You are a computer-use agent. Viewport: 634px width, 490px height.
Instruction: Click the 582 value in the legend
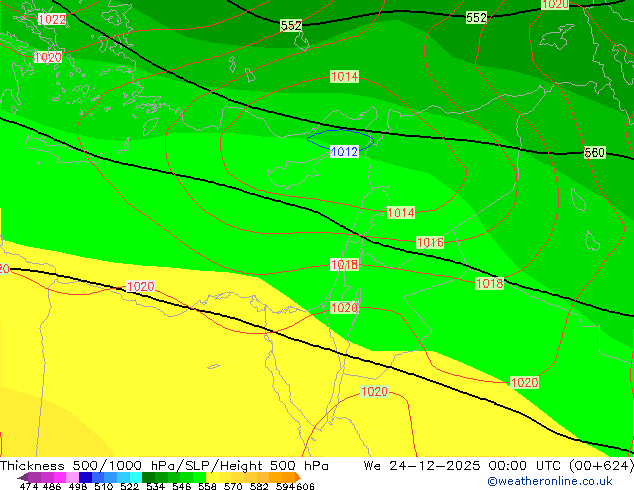pos(259,486)
